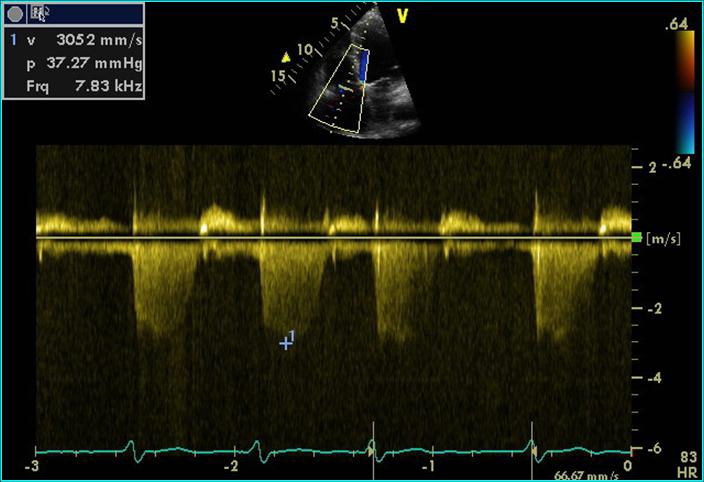The image size is (704, 482).
Task: Click the blue measurement number "1" in panel
Action: click(14, 40)
